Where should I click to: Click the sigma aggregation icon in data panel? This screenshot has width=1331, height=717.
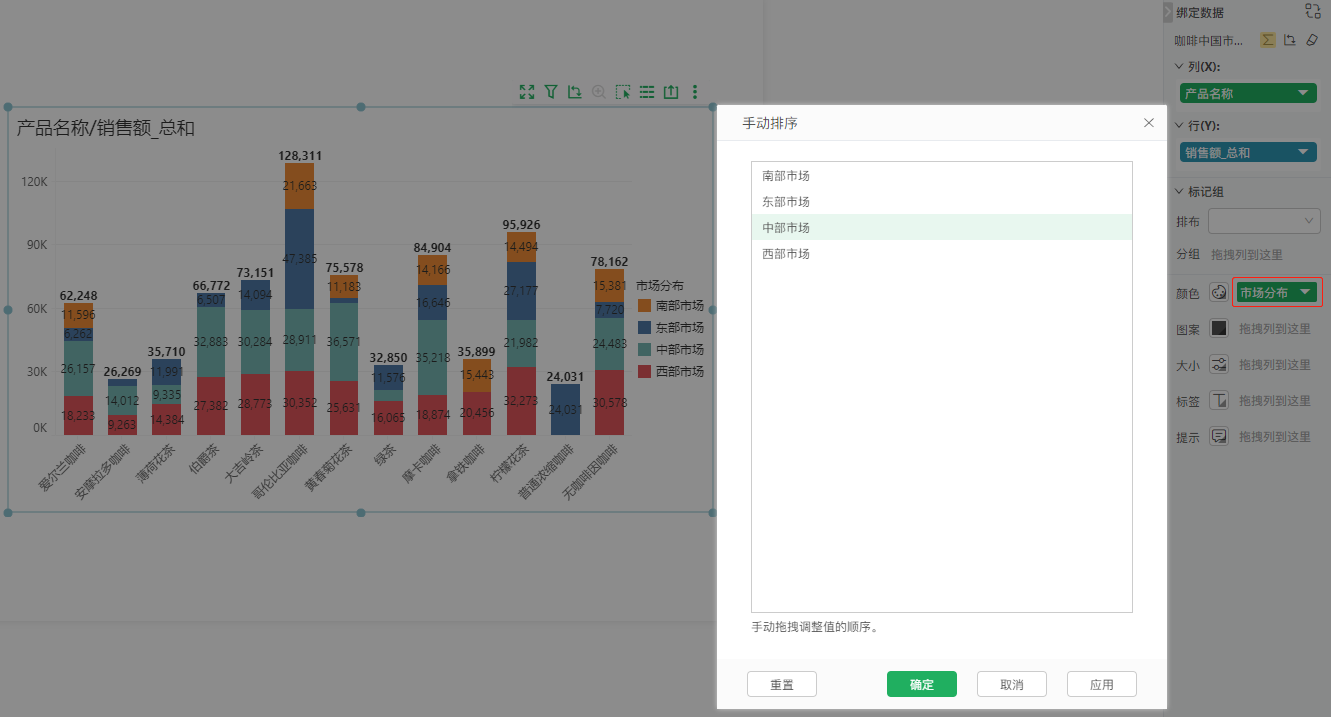click(x=1268, y=40)
